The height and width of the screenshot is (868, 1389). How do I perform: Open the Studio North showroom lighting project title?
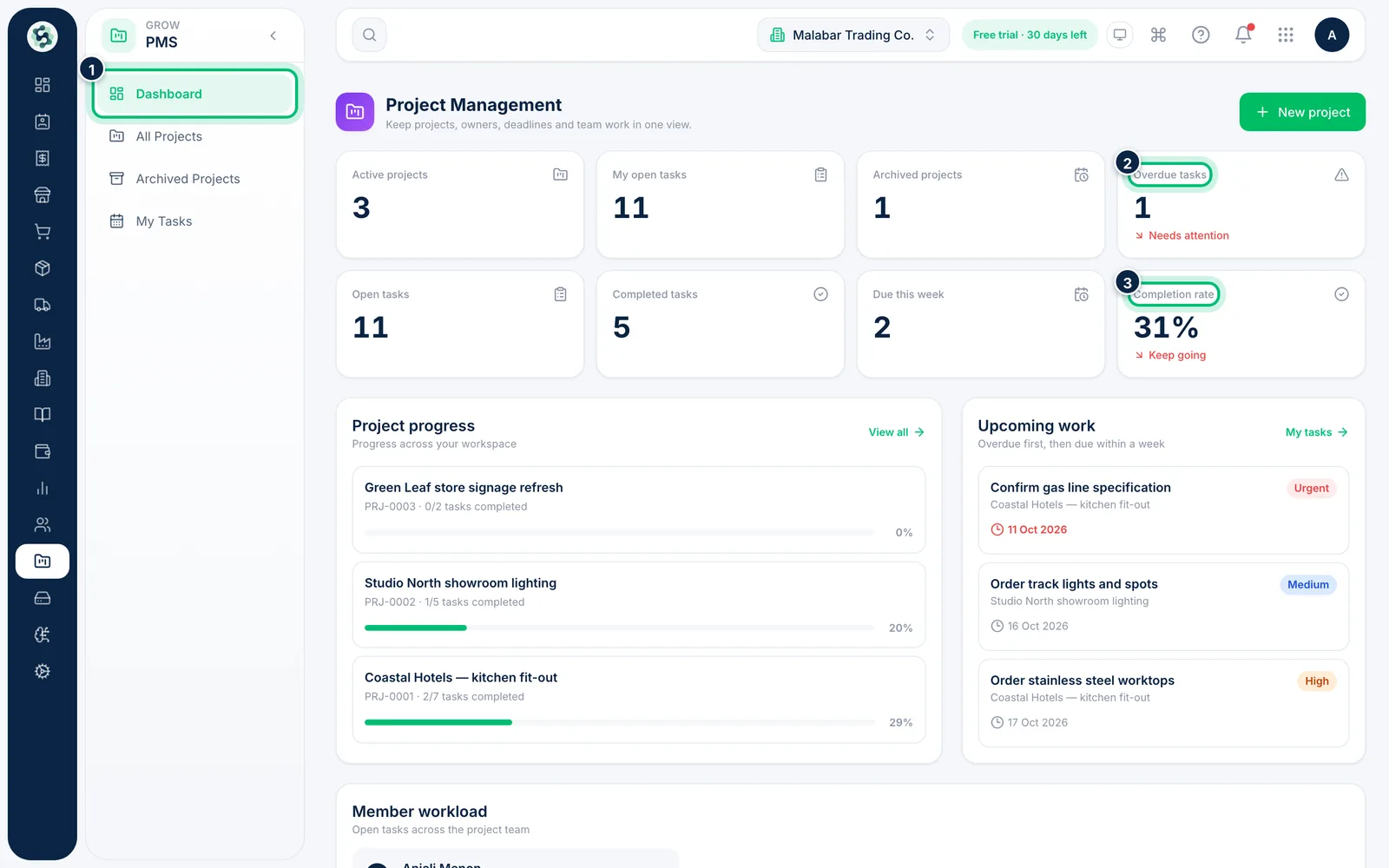click(460, 583)
